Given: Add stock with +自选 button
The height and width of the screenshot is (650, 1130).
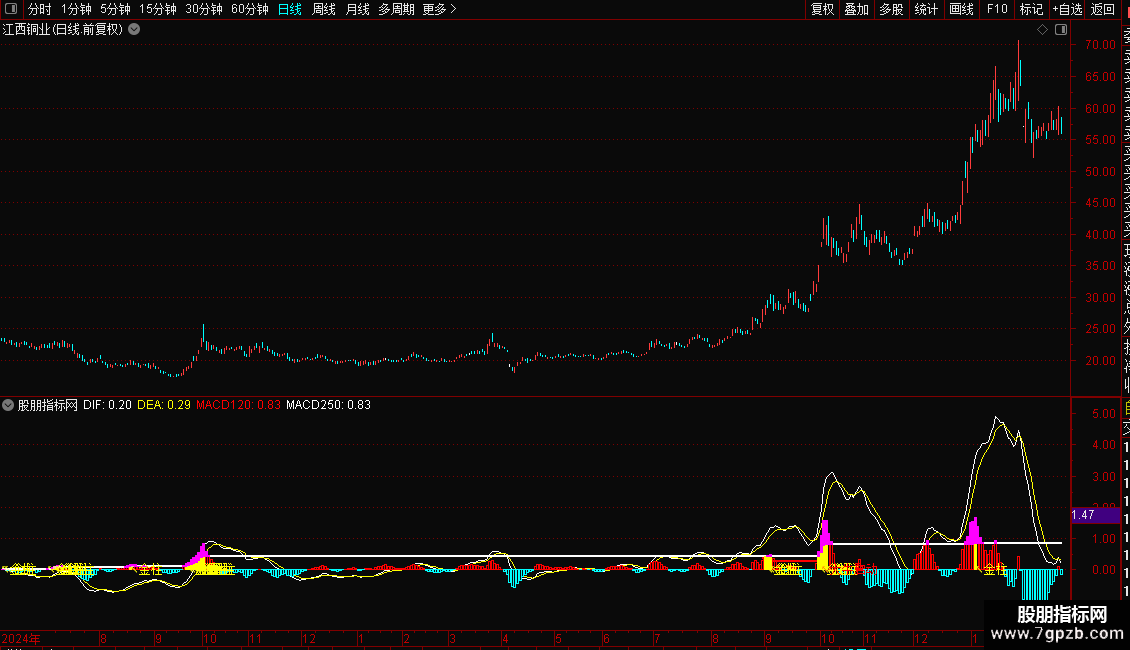Looking at the screenshot, I should click(1067, 9).
